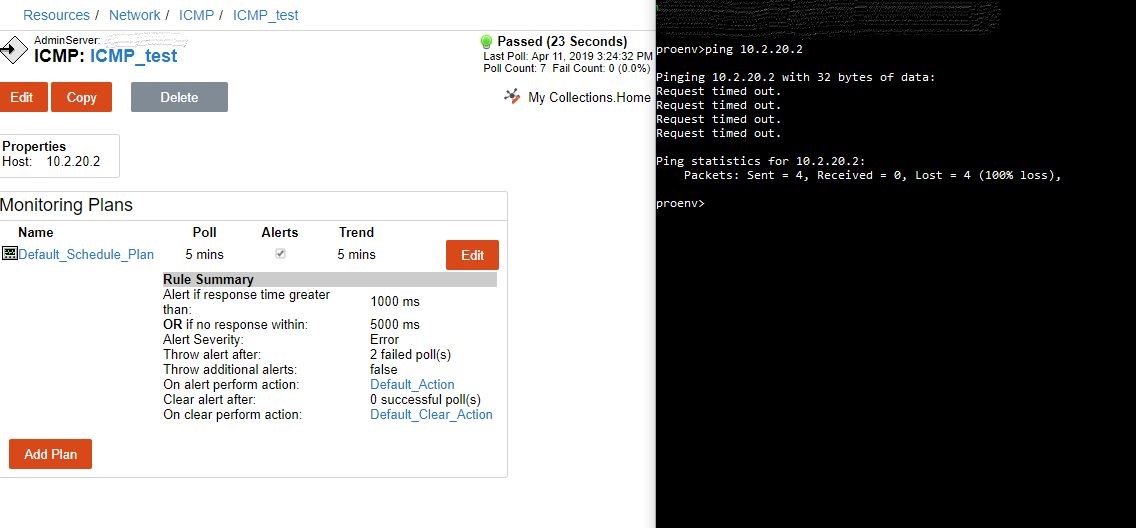
Task: Click the AdminServer label
Action: [67, 40]
